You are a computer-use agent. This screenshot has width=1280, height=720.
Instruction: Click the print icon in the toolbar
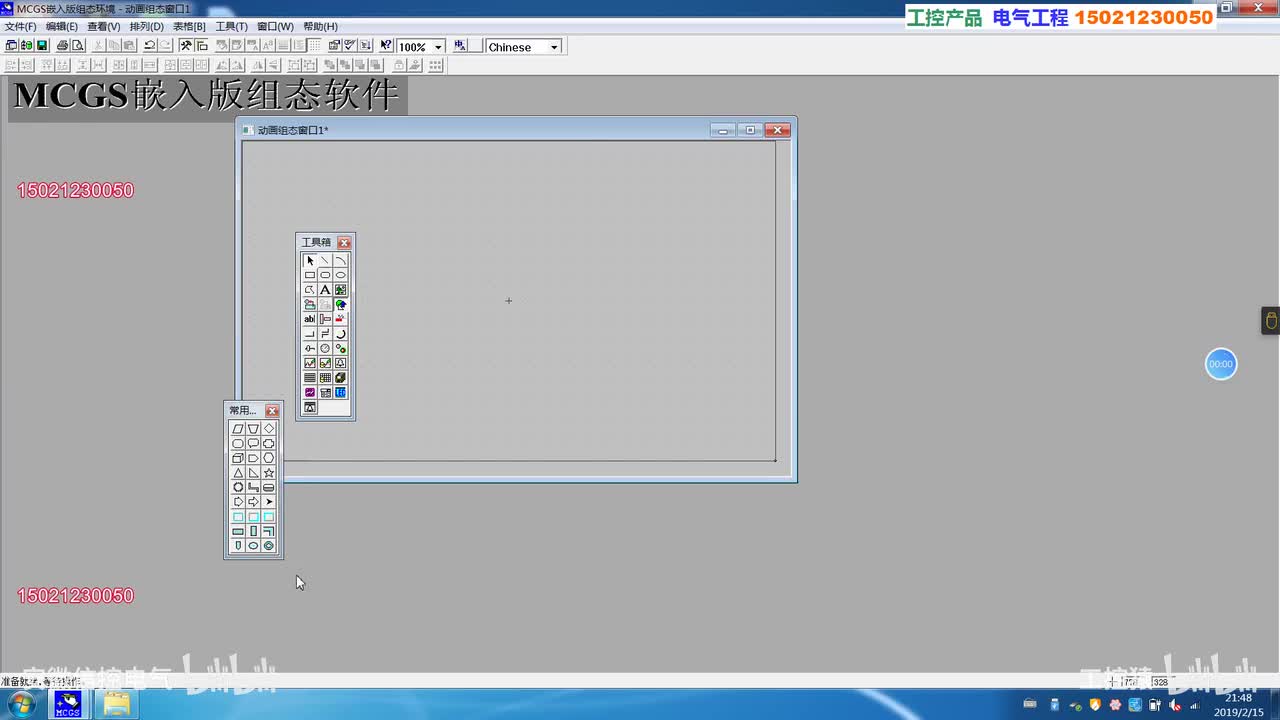62,46
